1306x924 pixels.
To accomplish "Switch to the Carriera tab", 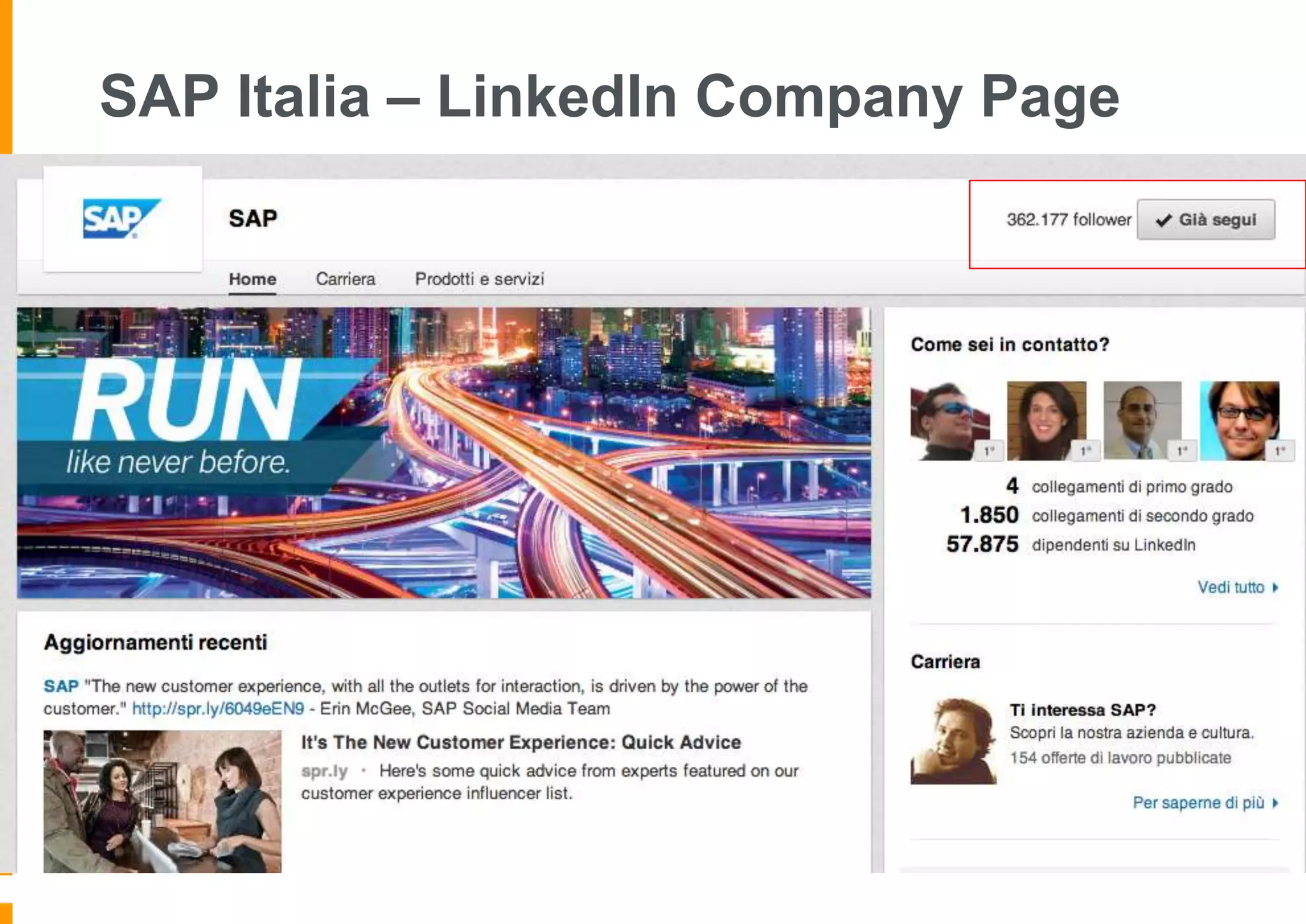I will pyautogui.click(x=346, y=279).
